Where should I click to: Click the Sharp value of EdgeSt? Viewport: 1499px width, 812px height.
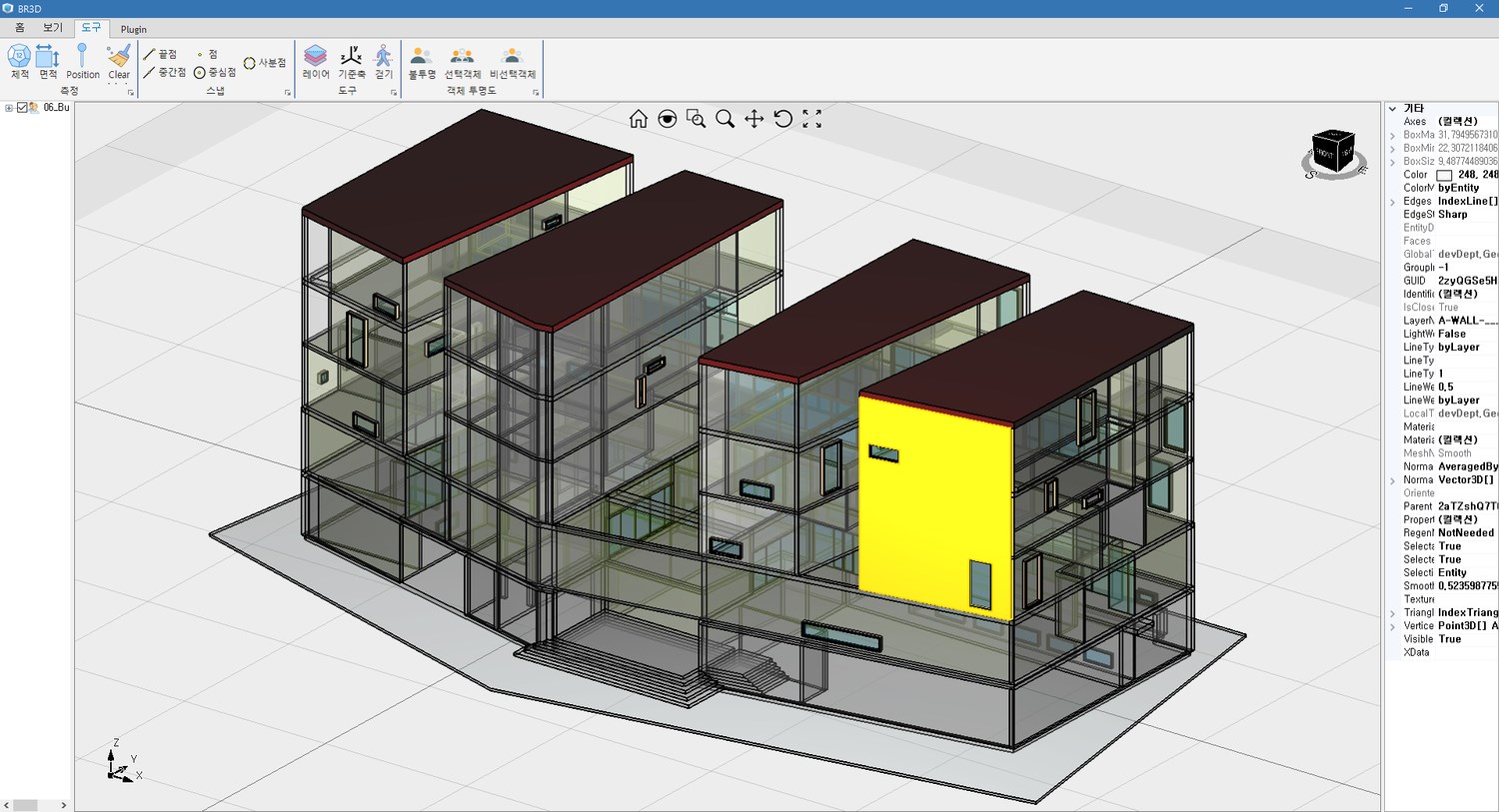[x=1452, y=215]
